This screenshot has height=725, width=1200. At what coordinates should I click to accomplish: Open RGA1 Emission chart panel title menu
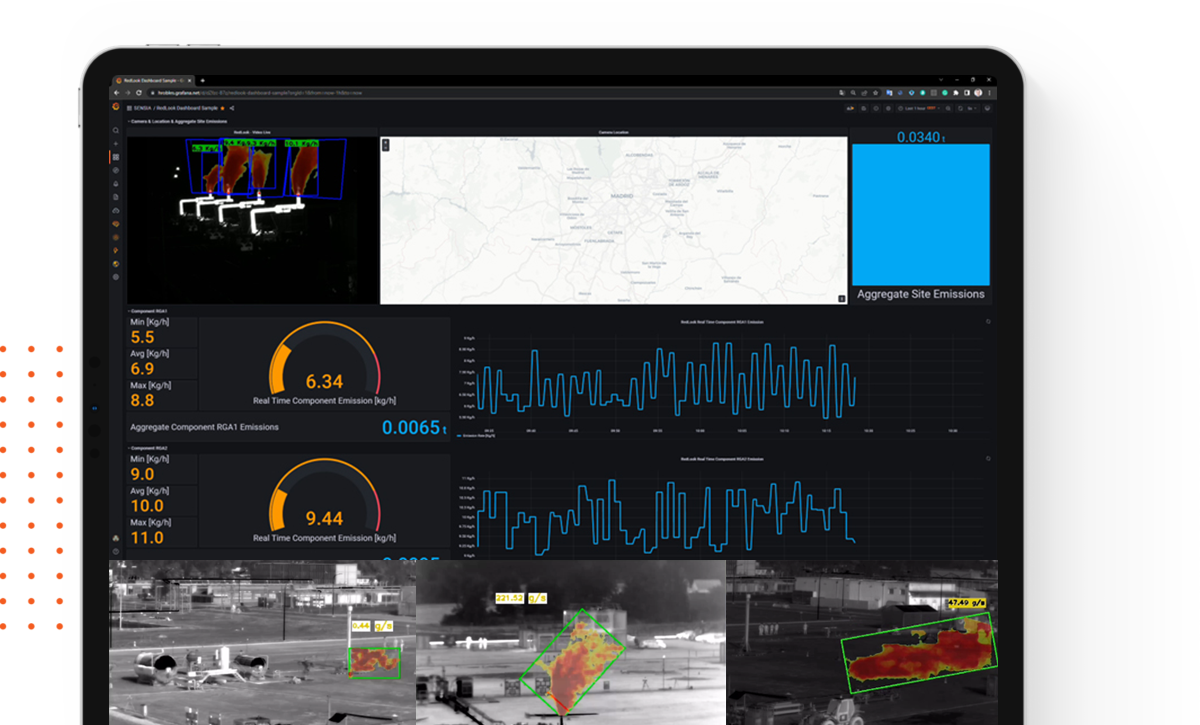(721, 322)
